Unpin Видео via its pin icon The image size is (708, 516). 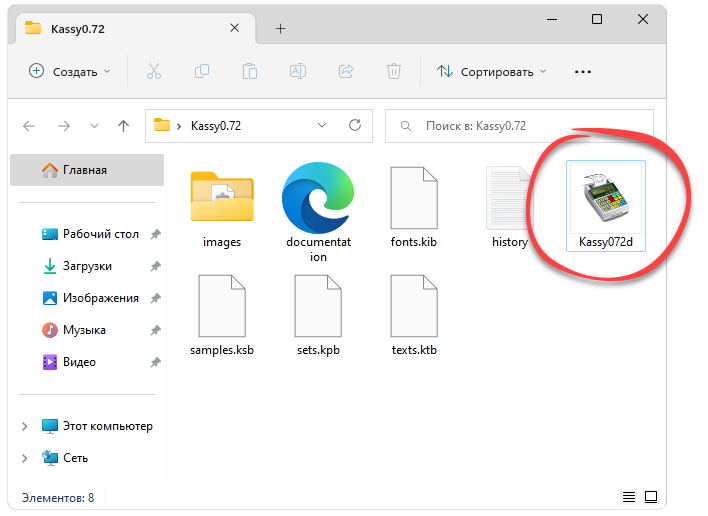click(x=155, y=362)
